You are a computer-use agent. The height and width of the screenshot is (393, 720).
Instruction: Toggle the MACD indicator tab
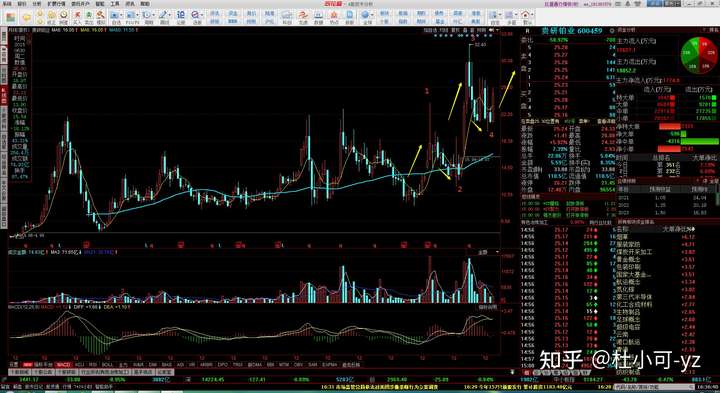click(62, 365)
